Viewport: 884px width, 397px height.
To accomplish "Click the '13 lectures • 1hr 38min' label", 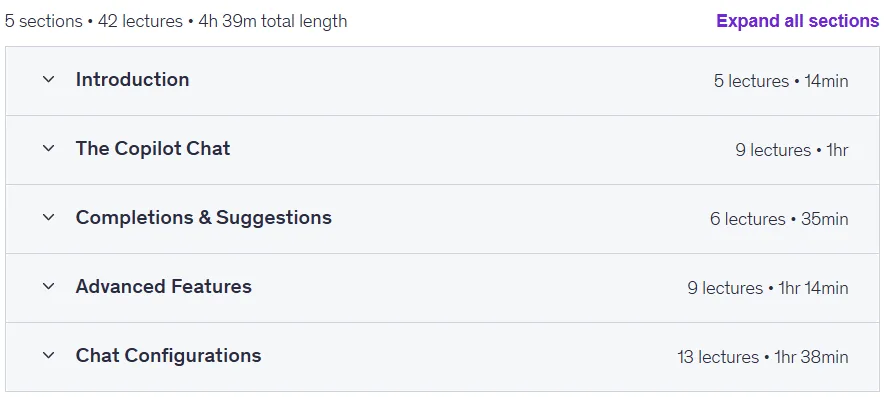I will (x=763, y=357).
